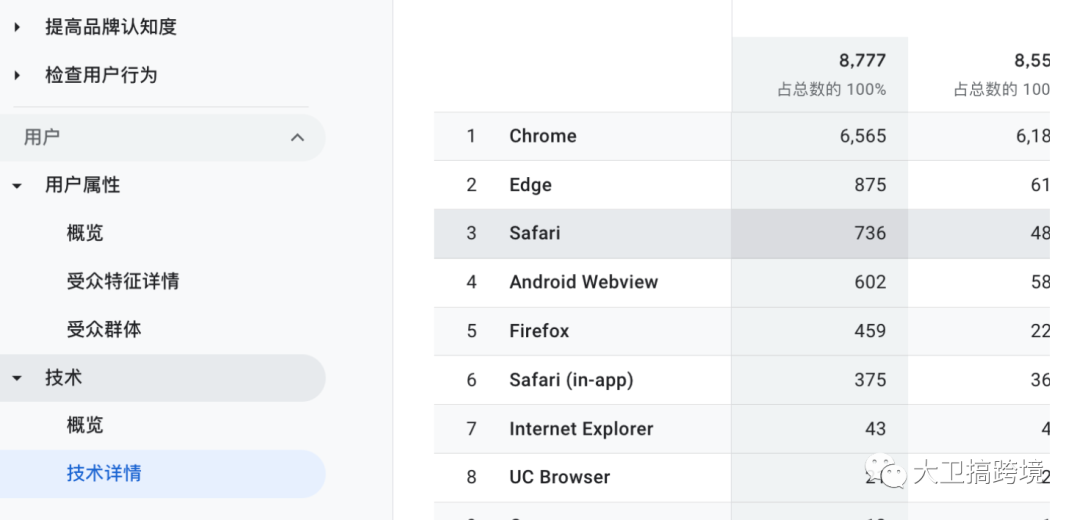The image size is (1080, 520).
Task: Click the 提高品牌认知度 menu label
Action: click(x=111, y=27)
